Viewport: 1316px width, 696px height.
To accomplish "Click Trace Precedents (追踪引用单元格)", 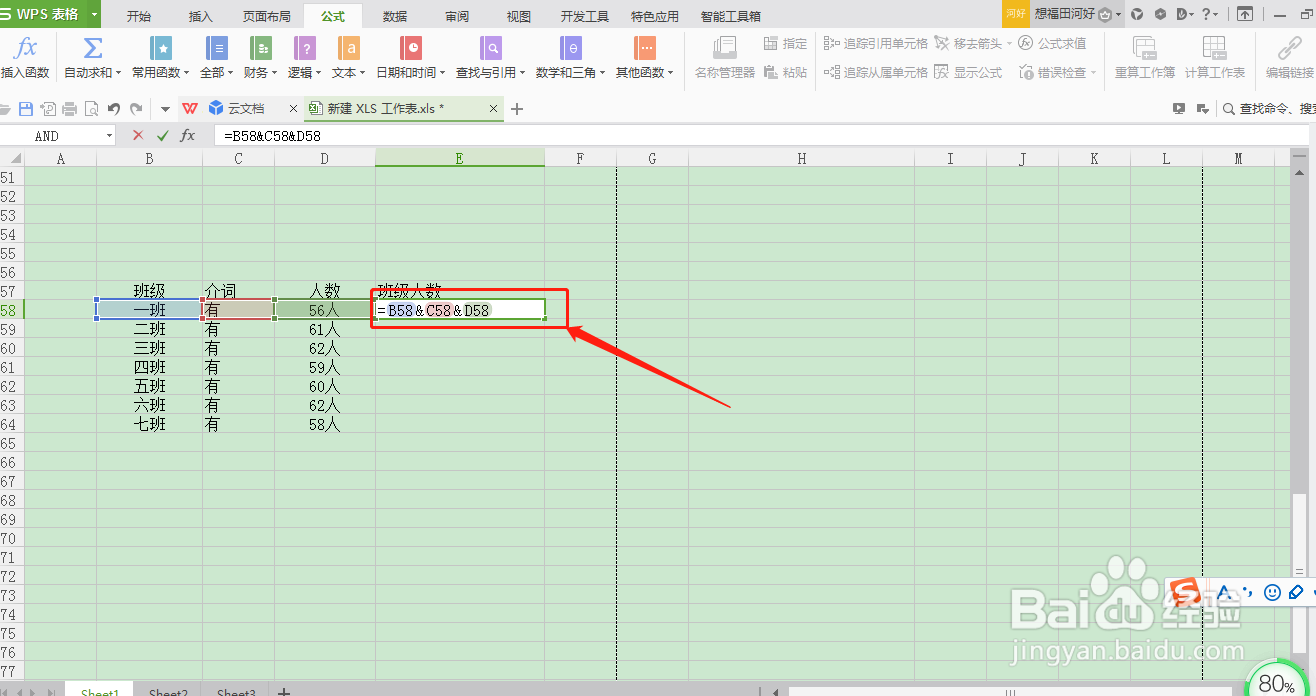I will coord(876,43).
